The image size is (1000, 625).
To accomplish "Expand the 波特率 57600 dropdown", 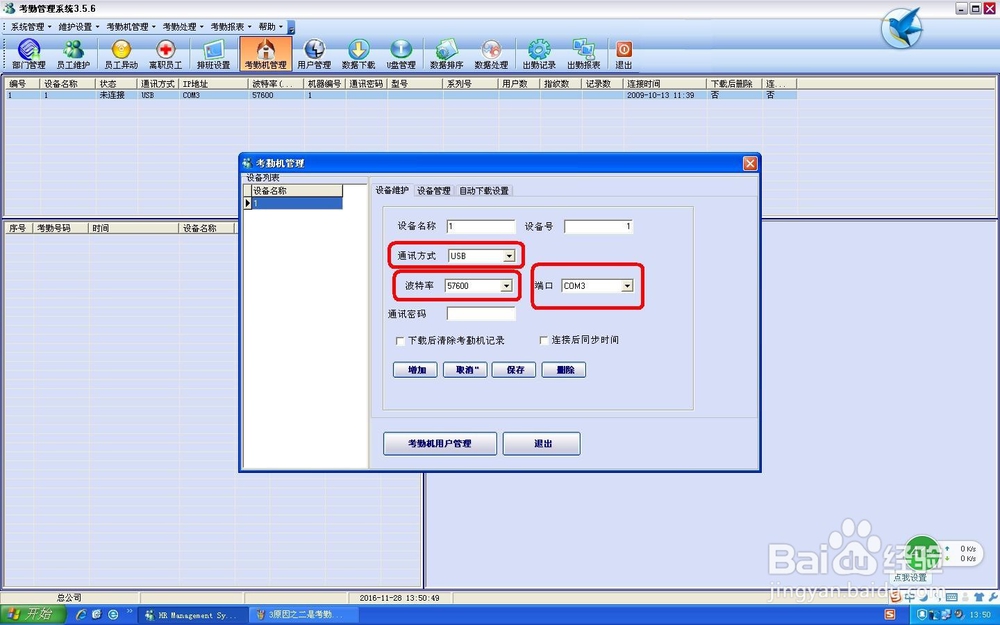I will pos(506,286).
